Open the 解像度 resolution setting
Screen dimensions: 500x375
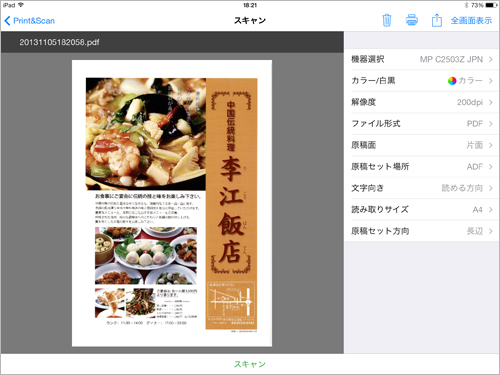(x=422, y=102)
